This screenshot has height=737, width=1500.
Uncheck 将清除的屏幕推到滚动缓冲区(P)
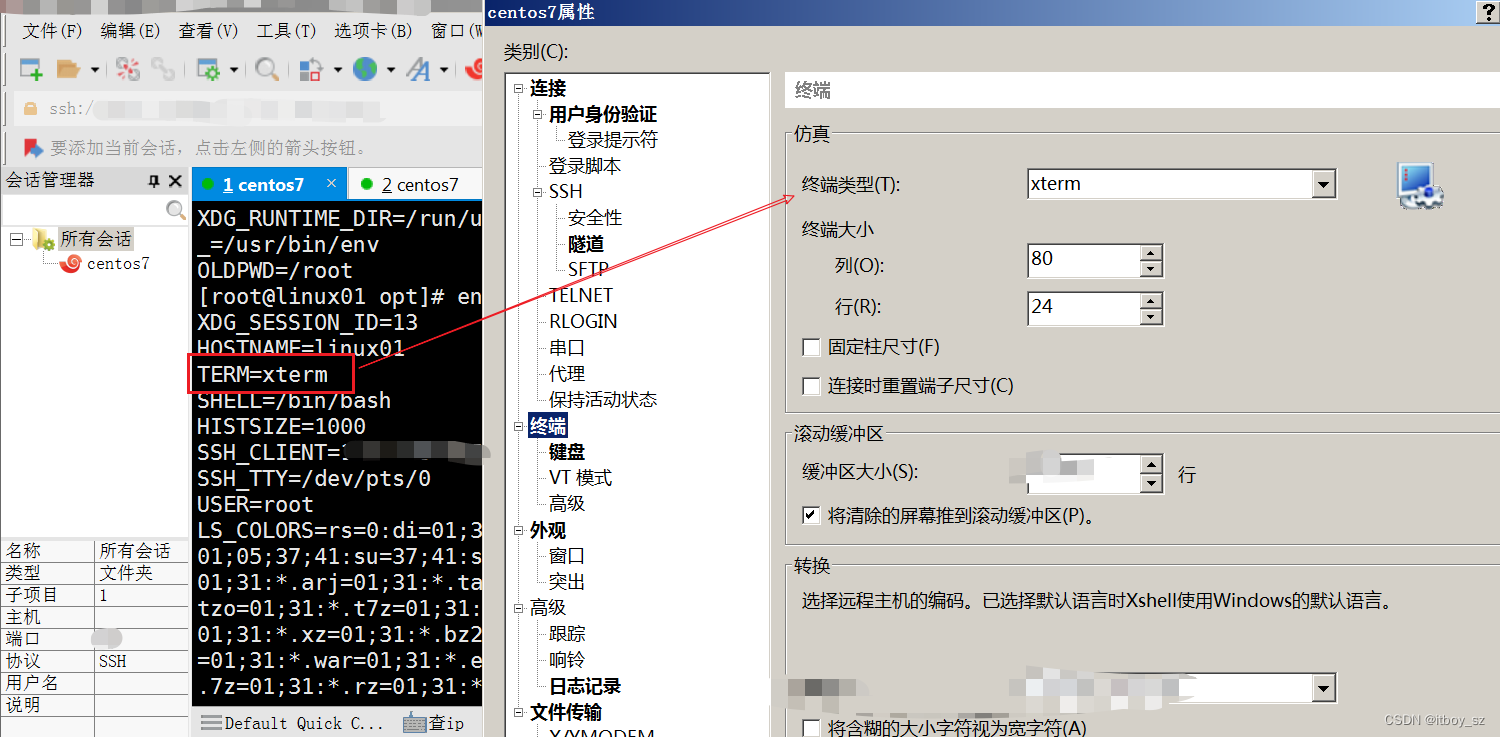pos(812,516)
